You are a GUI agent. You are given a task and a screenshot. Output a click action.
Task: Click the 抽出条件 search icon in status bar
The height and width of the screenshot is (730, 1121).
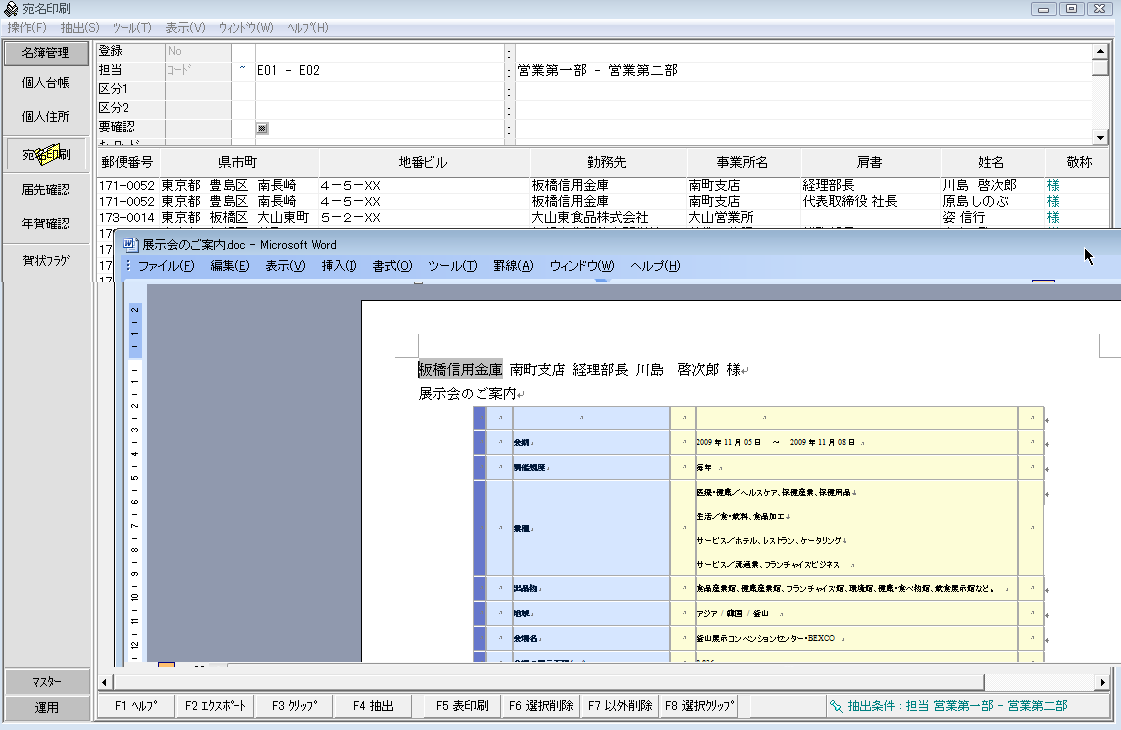(x=836, y=706)
